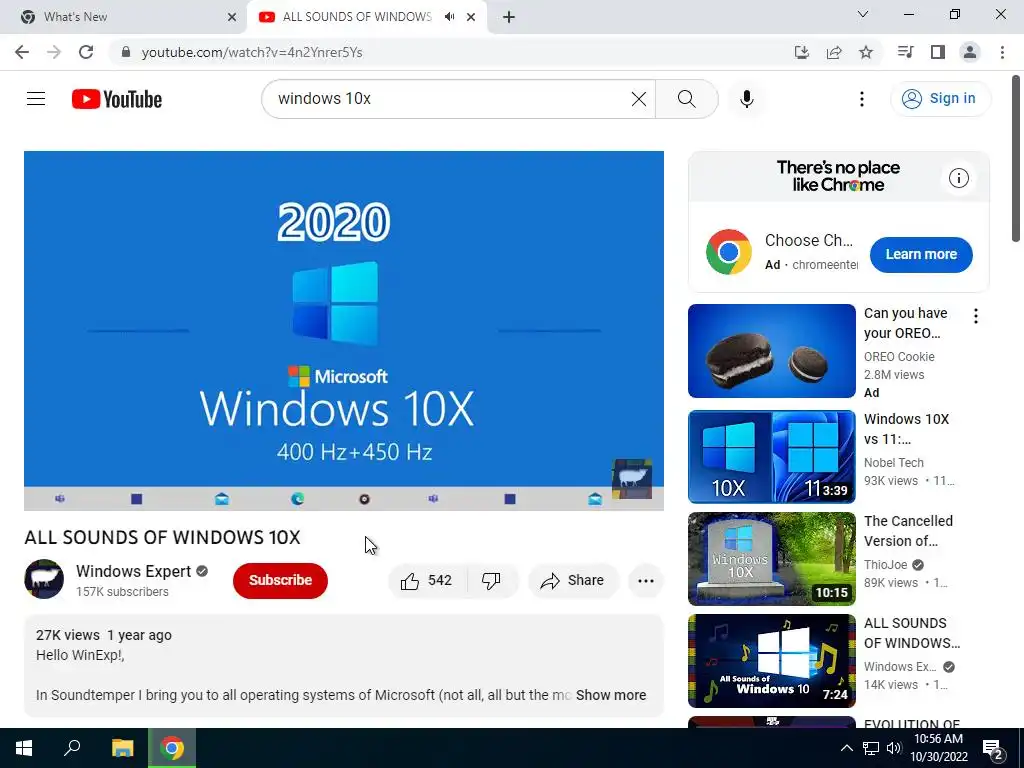
Task: Share this page via Chrome share icon
Action: [x=834, y=52]
